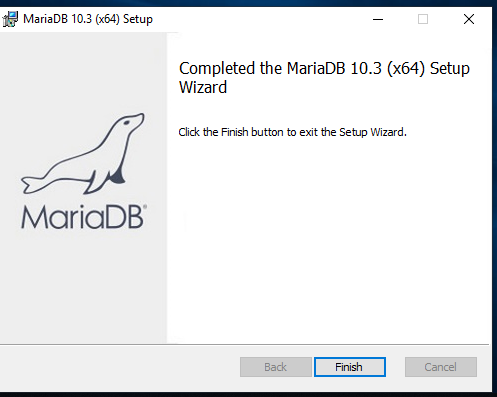
Task: Click the Finish button
Action: point(350,367)
